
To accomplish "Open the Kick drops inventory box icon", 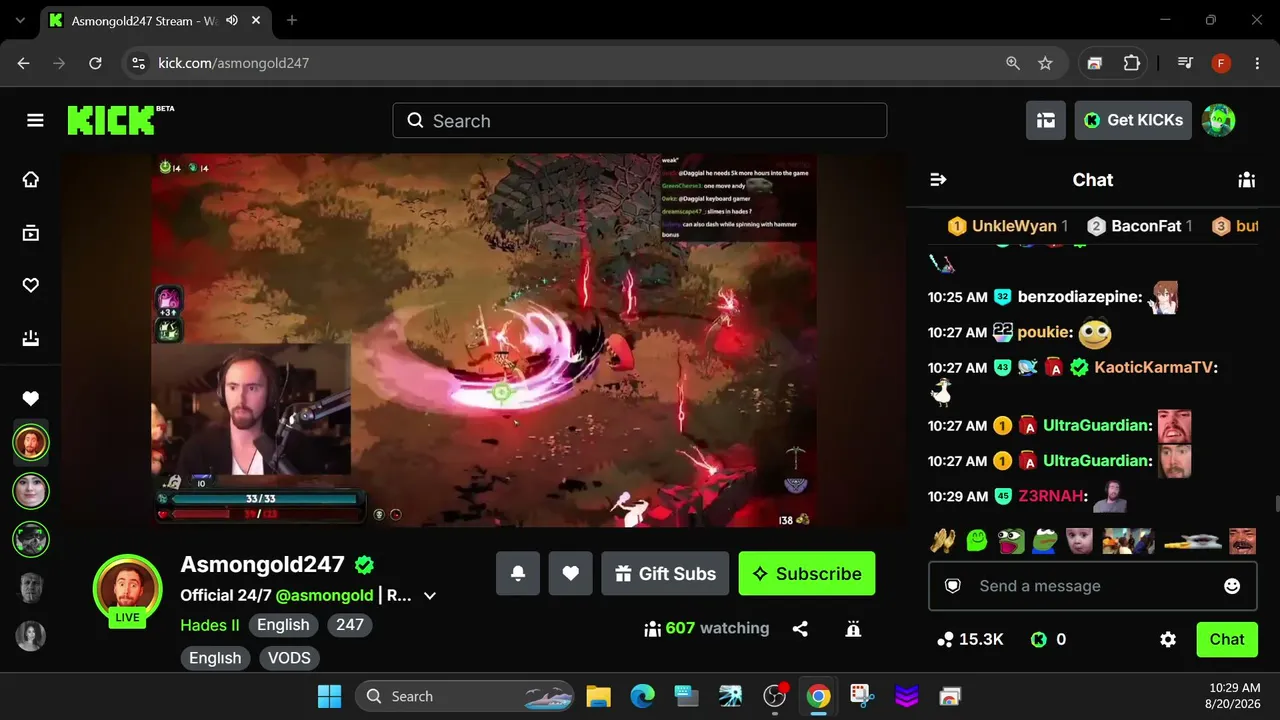I will (1046, 120).
